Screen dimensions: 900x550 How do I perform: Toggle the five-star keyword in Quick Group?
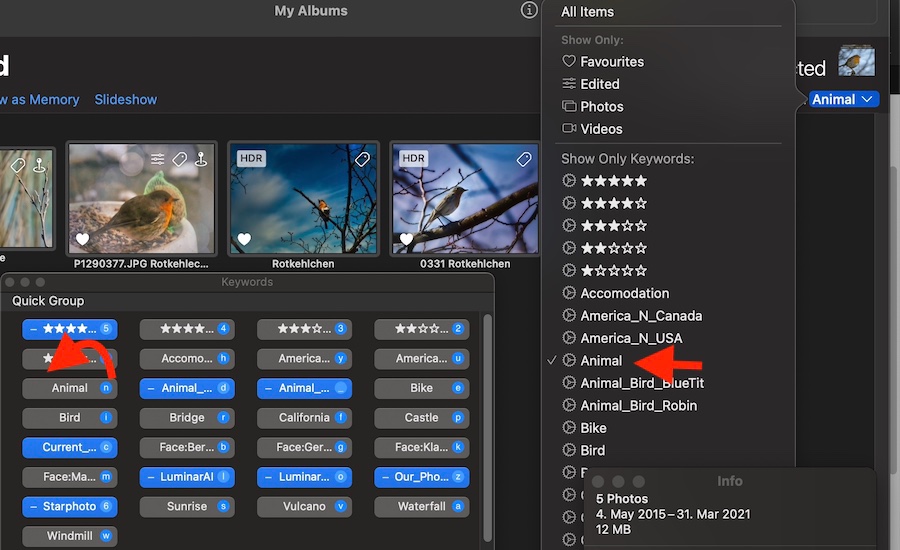click(x=69, y=329)
